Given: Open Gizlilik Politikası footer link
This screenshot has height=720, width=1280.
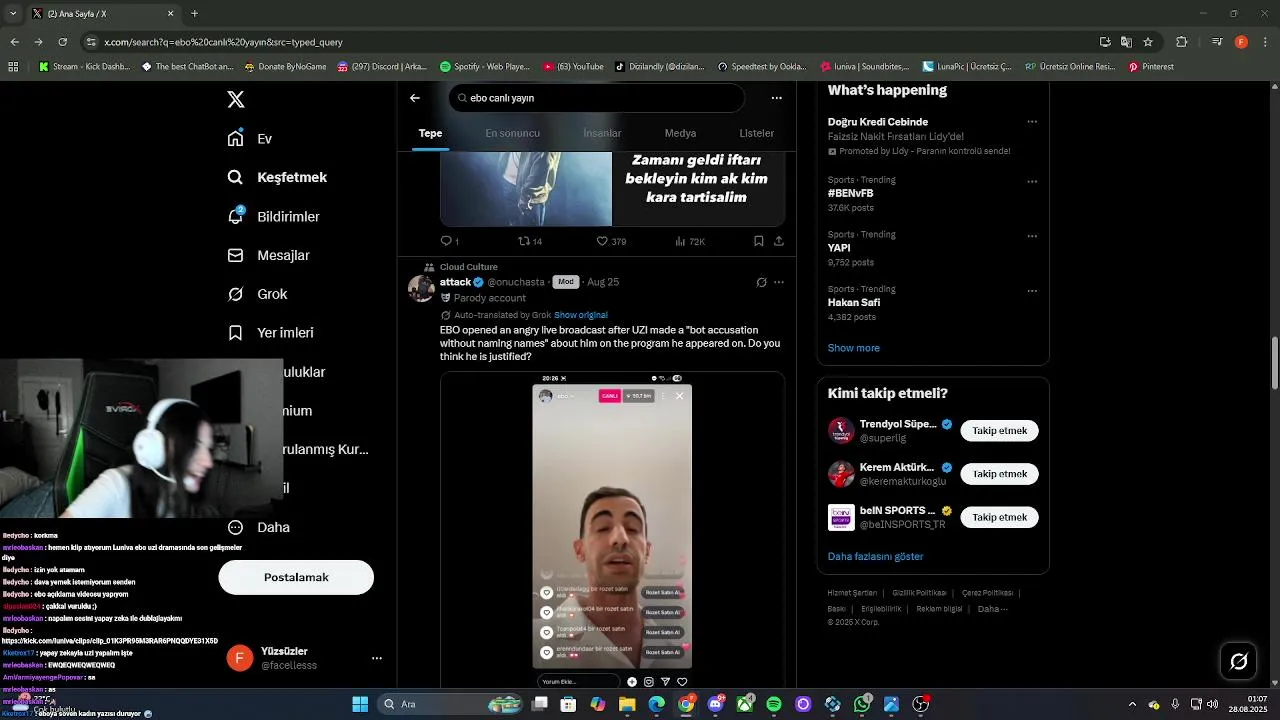Looking at the screenshot, I should (x=919, y=593).
